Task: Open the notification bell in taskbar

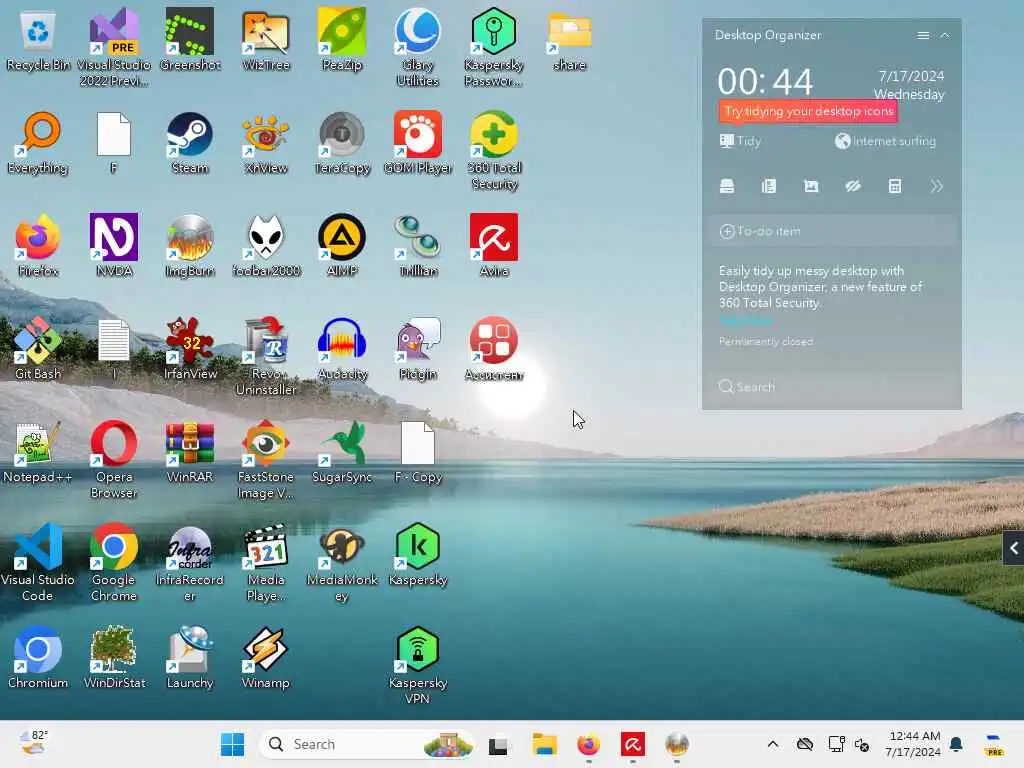Action: click(956, 744)
